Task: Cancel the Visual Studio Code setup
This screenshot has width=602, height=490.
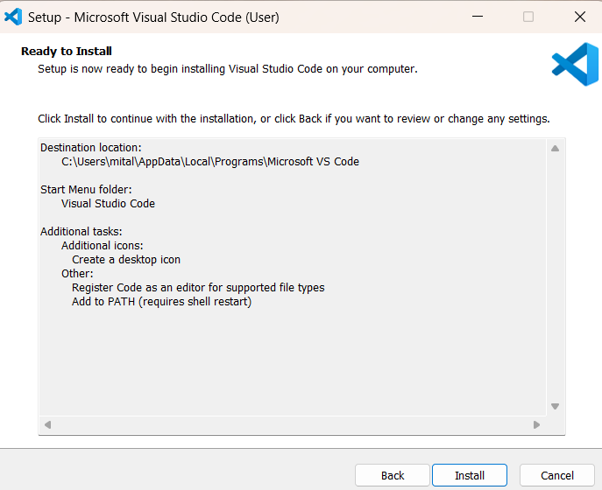Action: coord(557,475)
